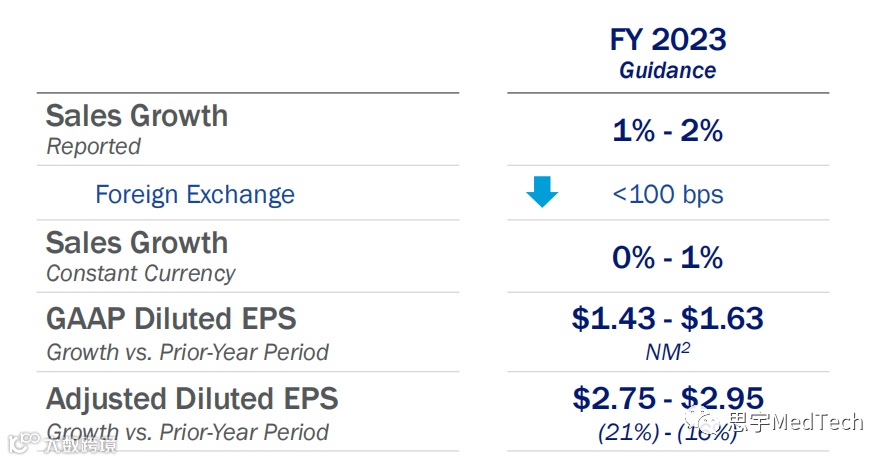
Task: Click the GAAP Diluted EPS label
Action: click(x=171, y=319)
